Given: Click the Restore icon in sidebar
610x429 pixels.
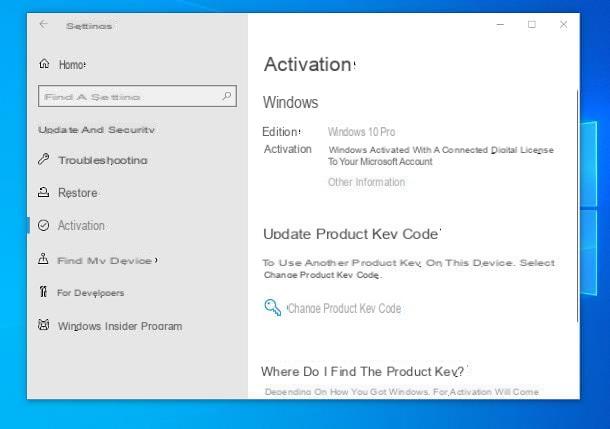Looking at the screenshot, I should pyautogui.click(x=44, y=192).
